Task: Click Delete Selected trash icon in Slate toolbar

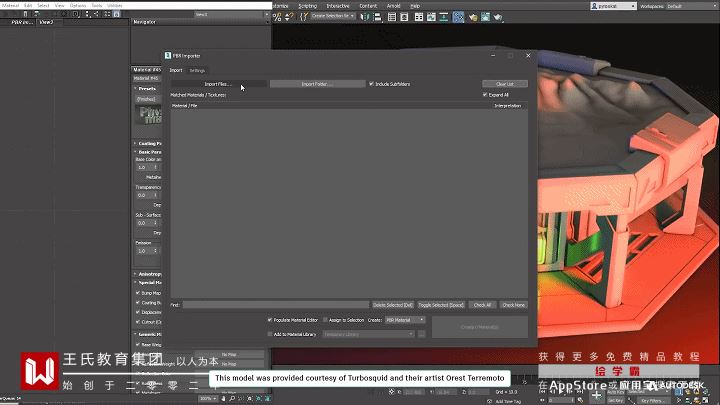Action: click(x=25, y=14)
